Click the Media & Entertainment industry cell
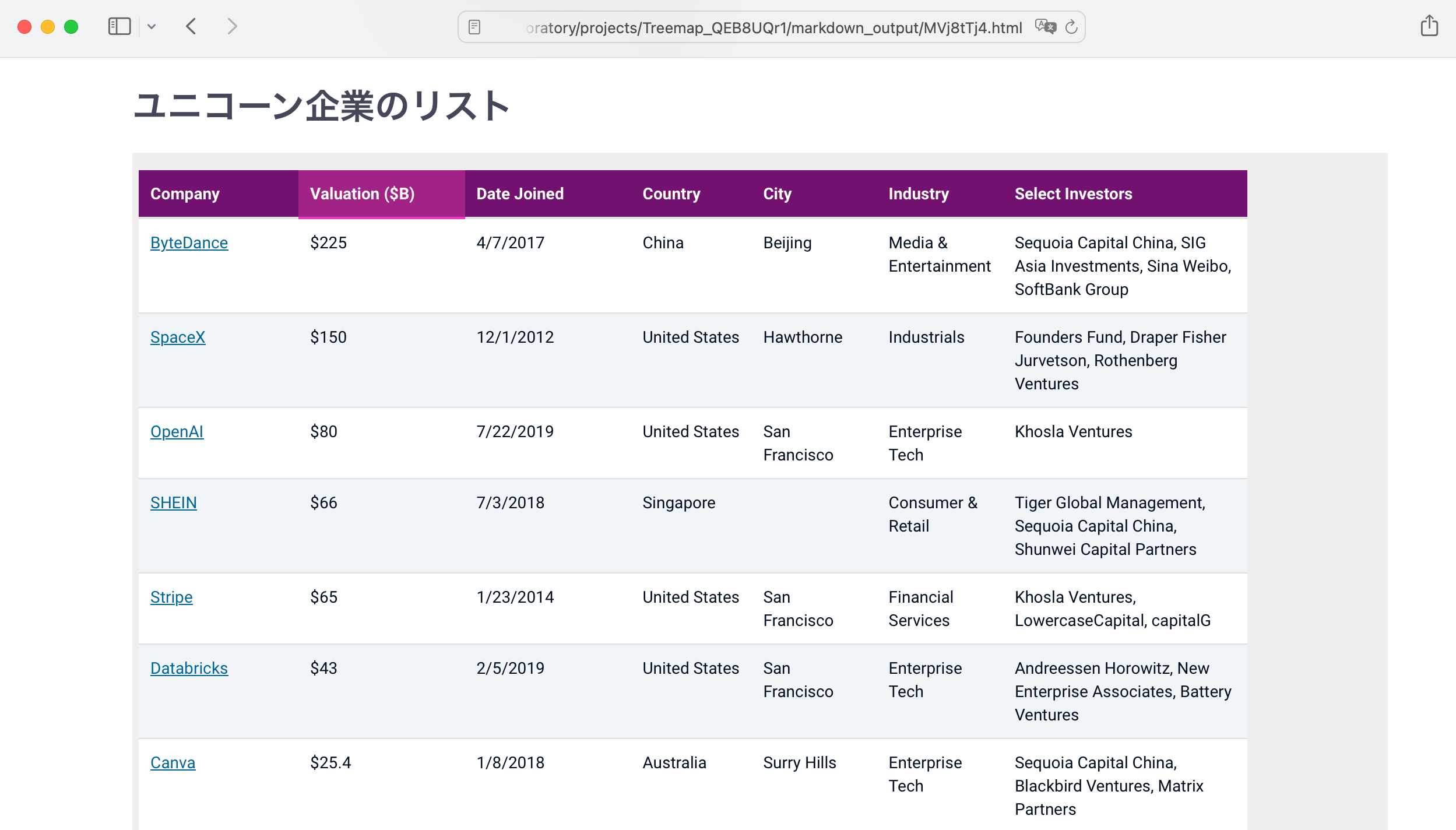 (940, 266)
